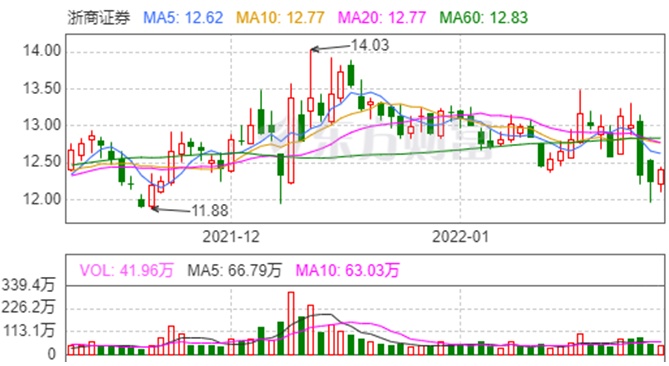Select the 2021-12 date axis label
The width and height of the screenshot is (669, 366).
231,236
